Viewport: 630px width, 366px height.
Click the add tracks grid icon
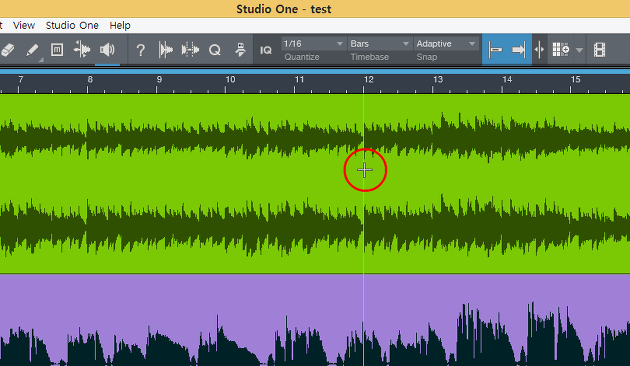coord(561,50)
